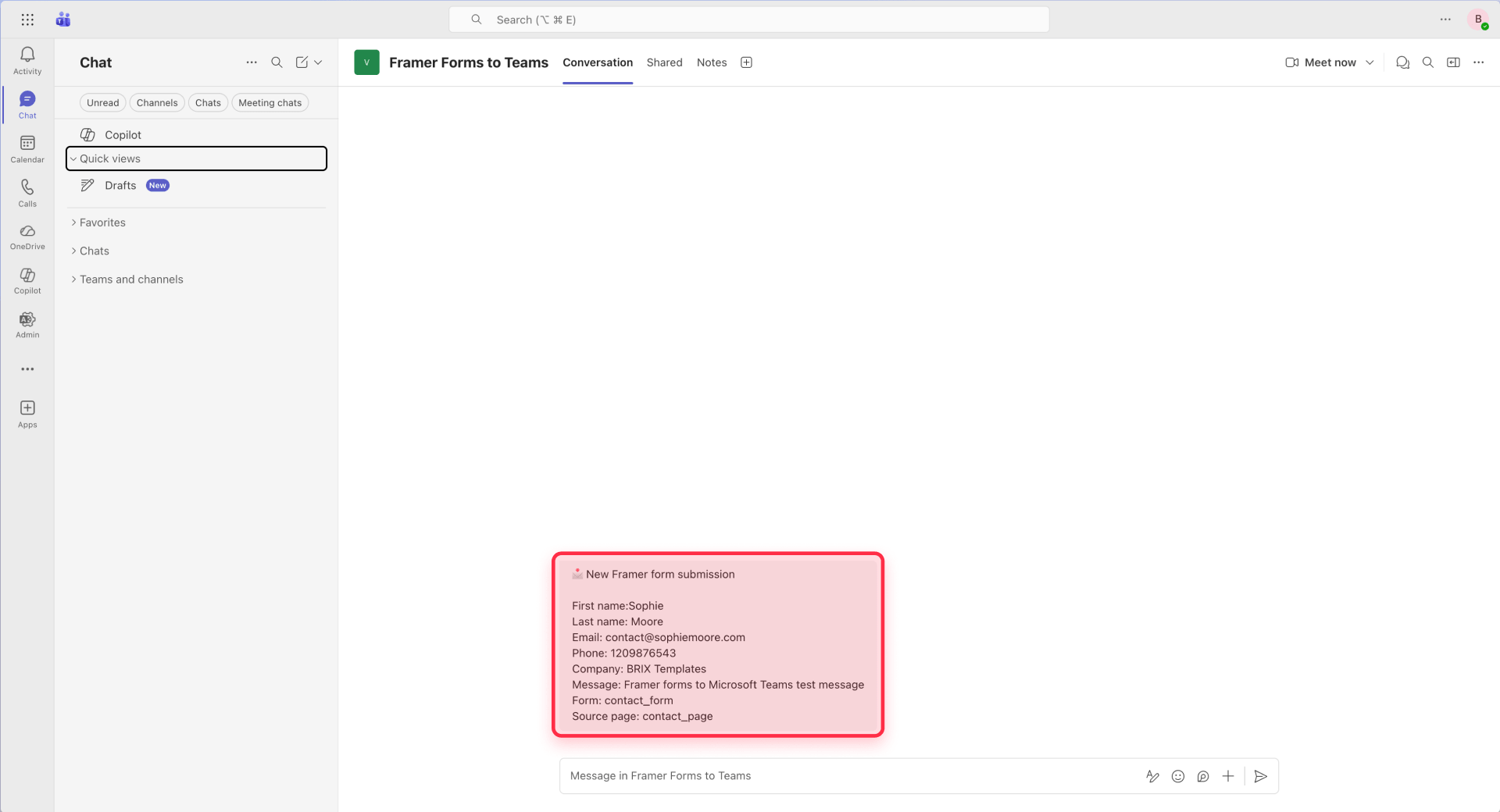Open new chat options dropdown arrow
Viewport: 1500px width, 812px height.
(x=318, y=62)
